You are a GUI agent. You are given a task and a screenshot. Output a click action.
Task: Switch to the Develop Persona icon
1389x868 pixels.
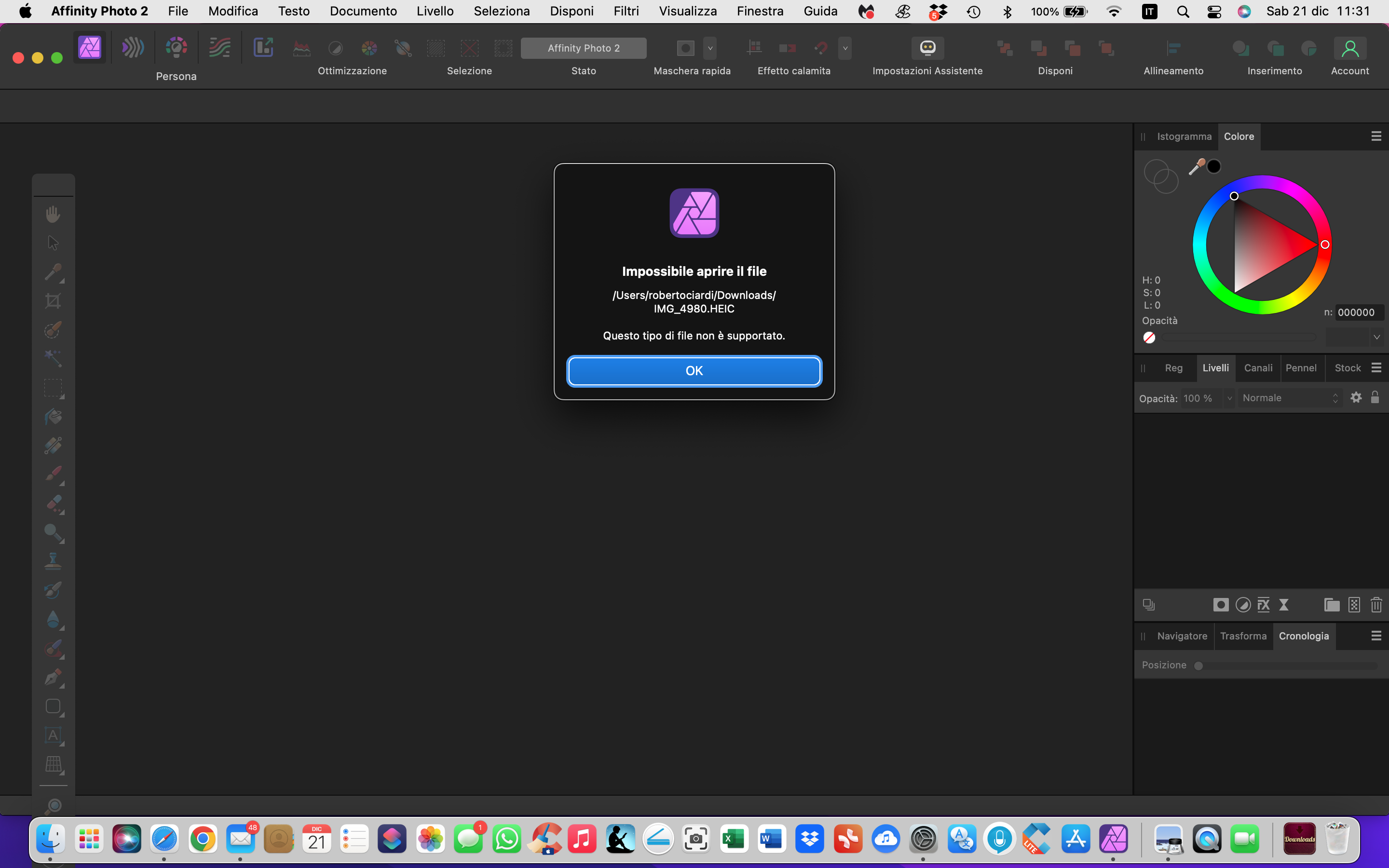176,48
